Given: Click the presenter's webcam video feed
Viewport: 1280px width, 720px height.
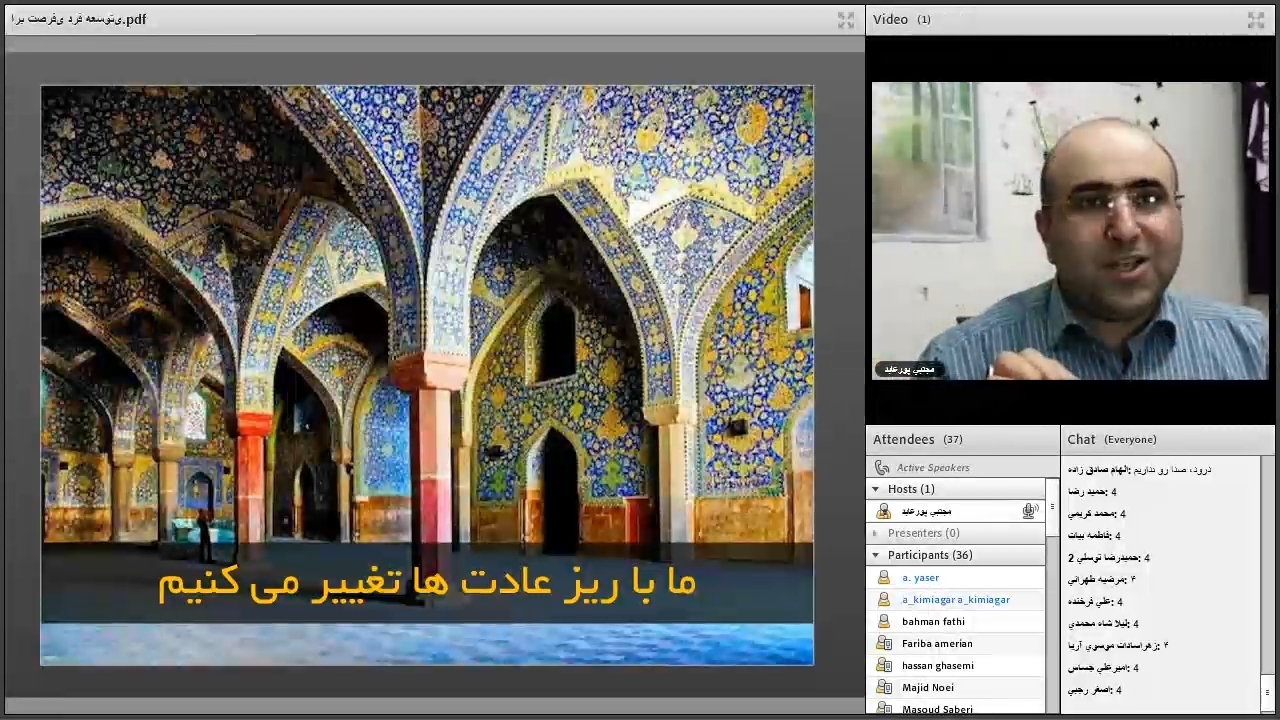Looking at the screenshot, I should 1069,231.
